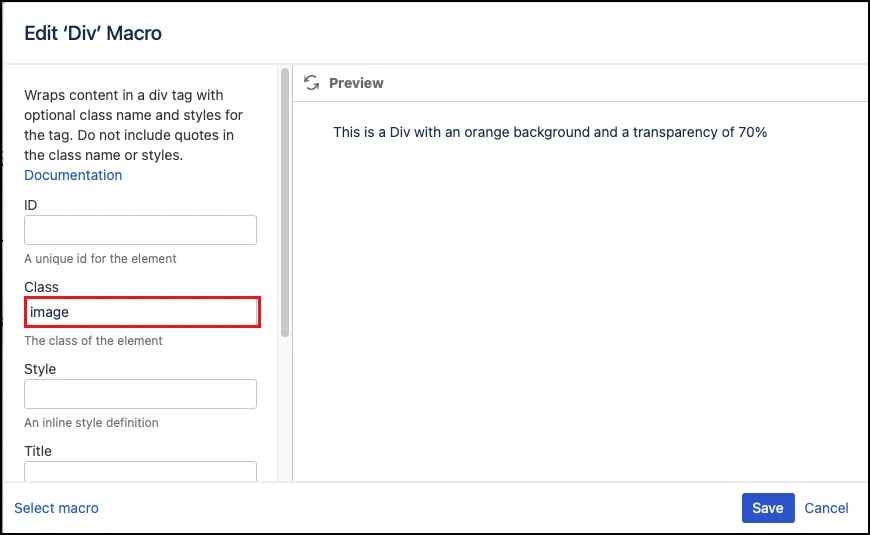Click 'A unique id for the element' hint
The width and height of the screenshot is (870, 535).
tap(100, 259)
